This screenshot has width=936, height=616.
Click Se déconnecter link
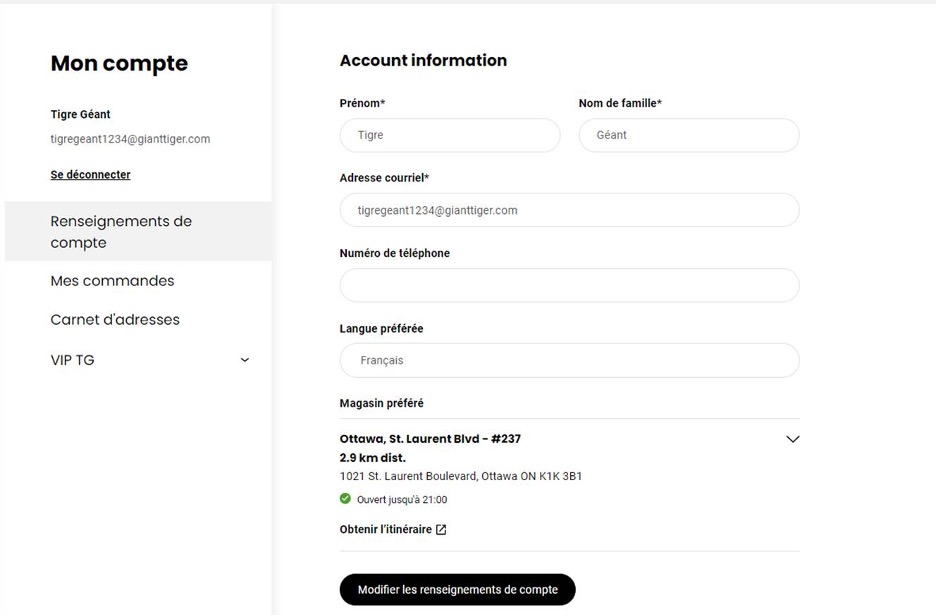pyautogui.click(x=90, y=174)
